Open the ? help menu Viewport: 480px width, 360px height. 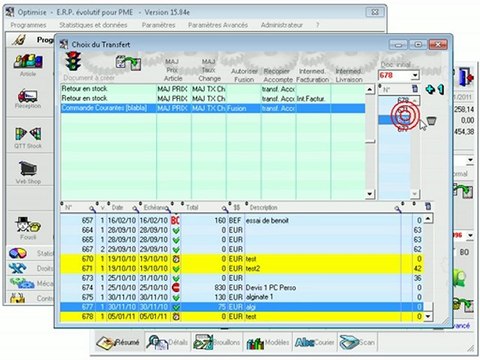[318, 25]
